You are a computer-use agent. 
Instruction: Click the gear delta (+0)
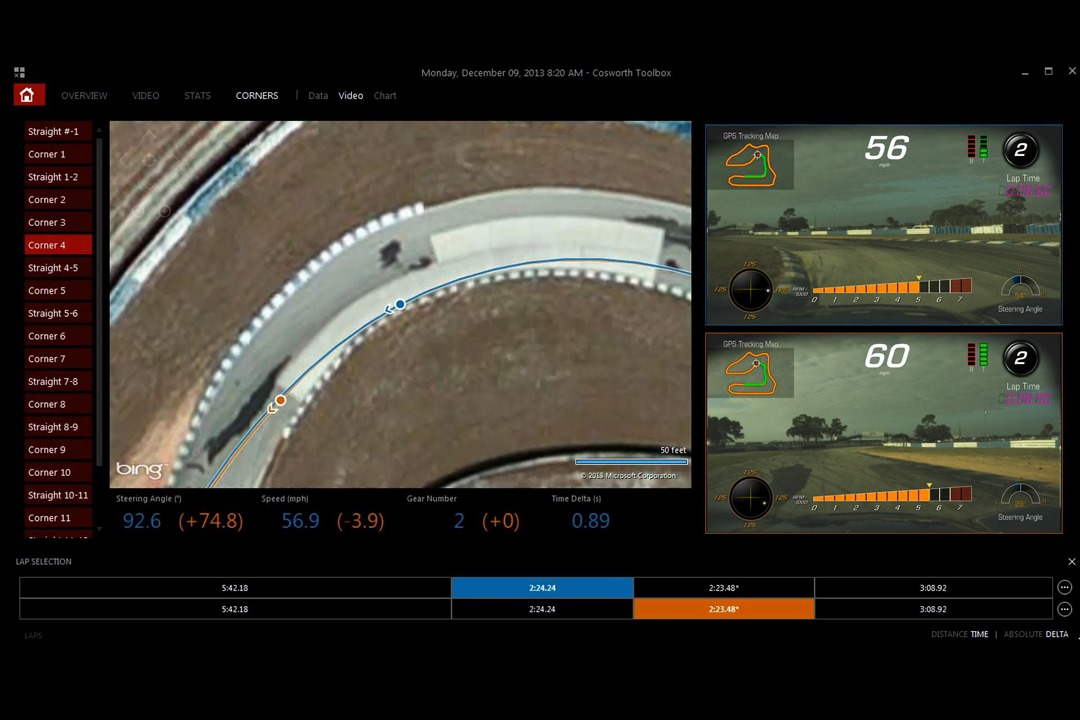pos(501,520)
